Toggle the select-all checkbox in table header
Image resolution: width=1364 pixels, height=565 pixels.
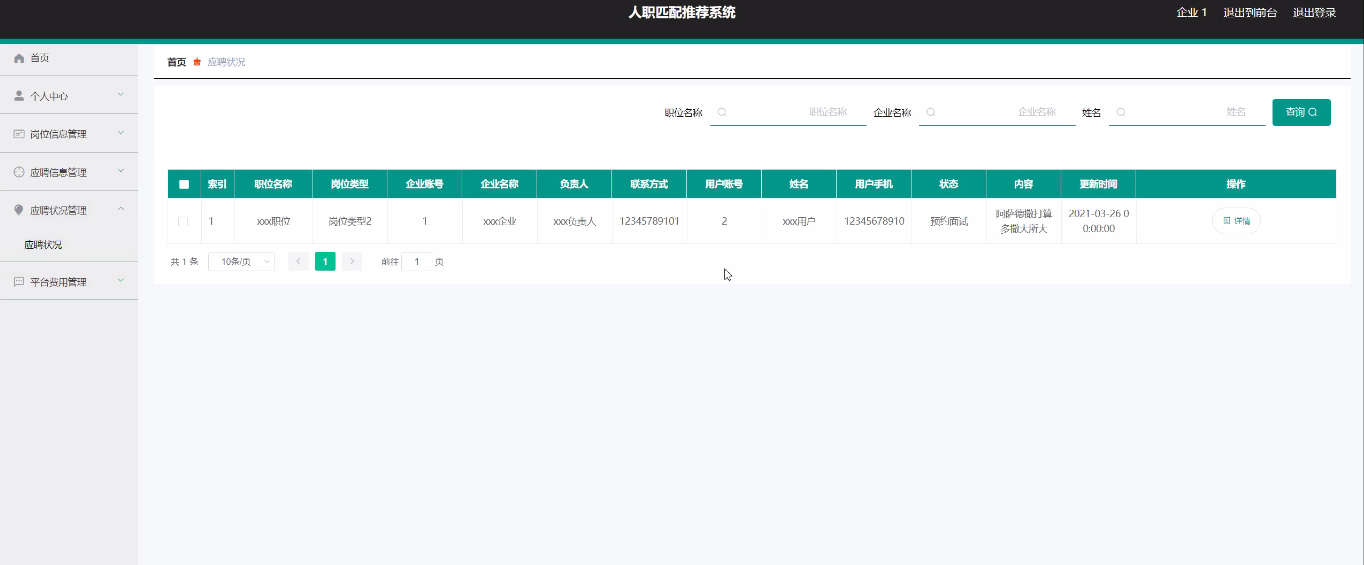[x=184, y=184]
